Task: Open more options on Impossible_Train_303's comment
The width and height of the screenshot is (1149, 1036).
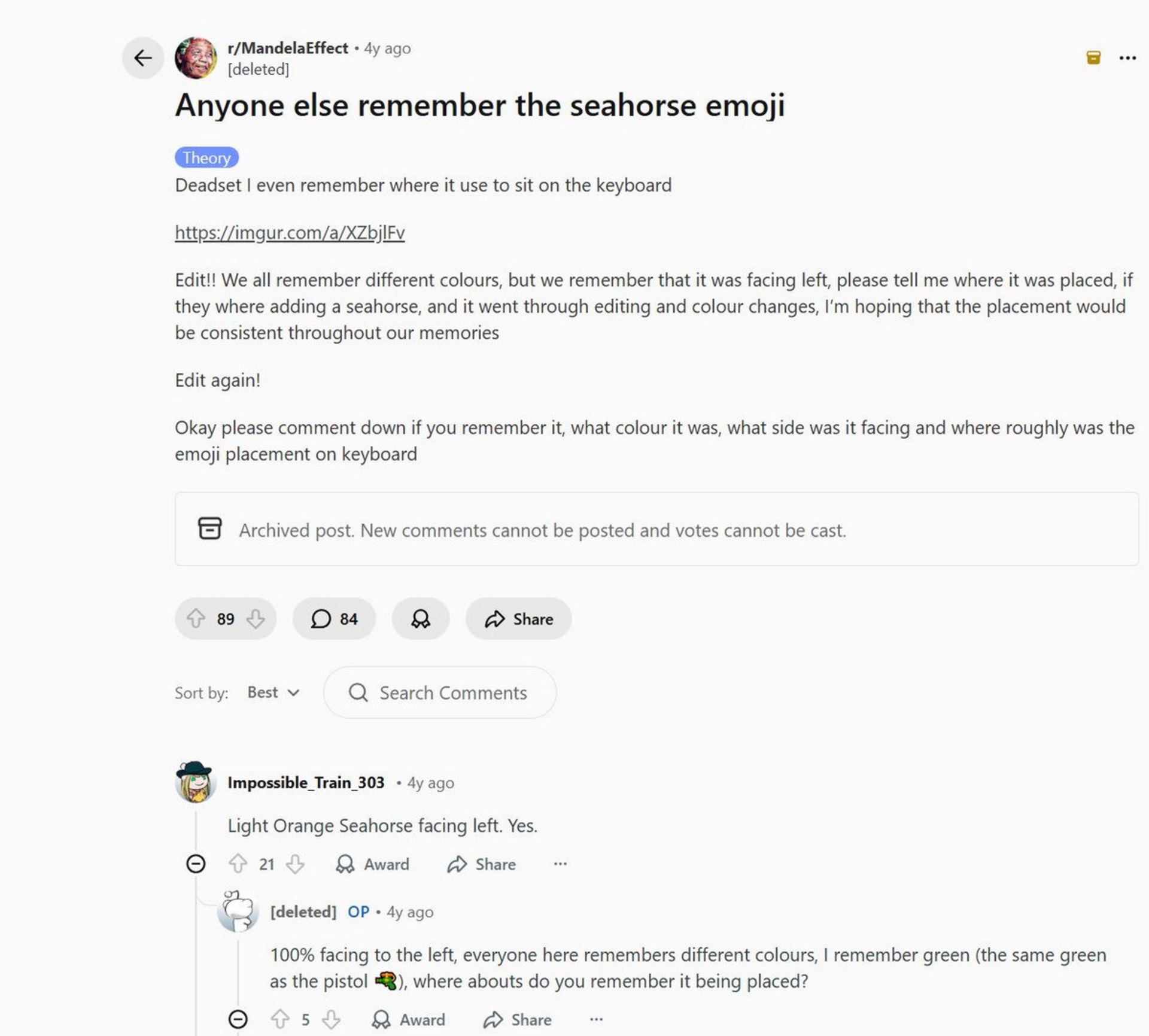Action: [x=560, y=864]
